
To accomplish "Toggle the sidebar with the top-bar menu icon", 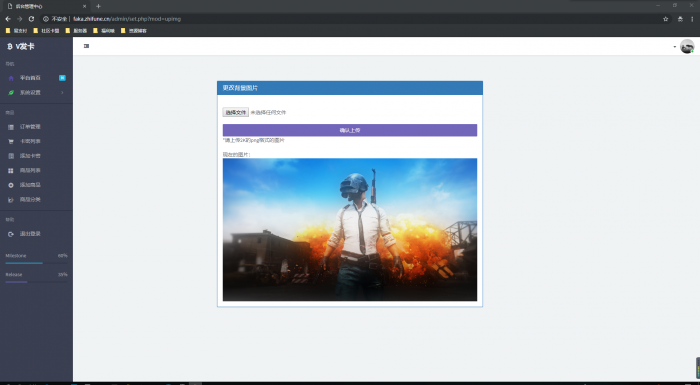I will pyautogui.click(x=87, y=46).
